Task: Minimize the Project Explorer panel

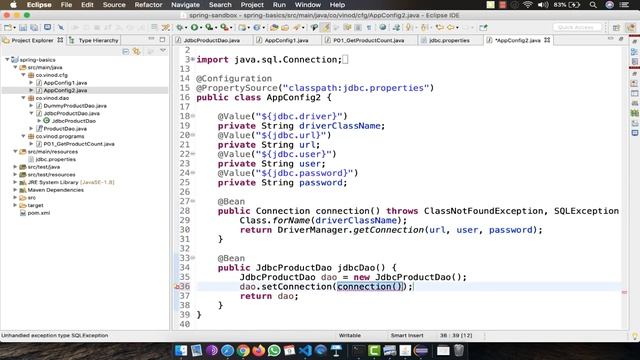Action: click(151, 39)
